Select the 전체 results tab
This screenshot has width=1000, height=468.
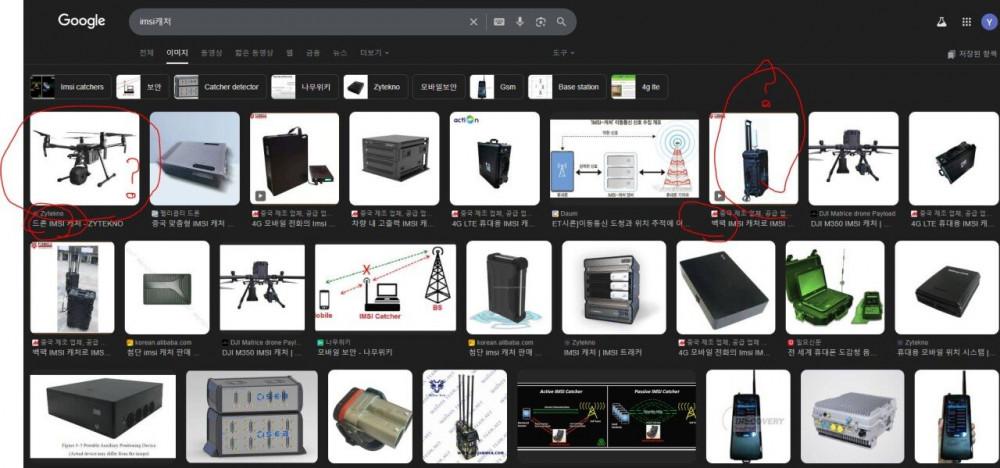(x=147, y=52)
